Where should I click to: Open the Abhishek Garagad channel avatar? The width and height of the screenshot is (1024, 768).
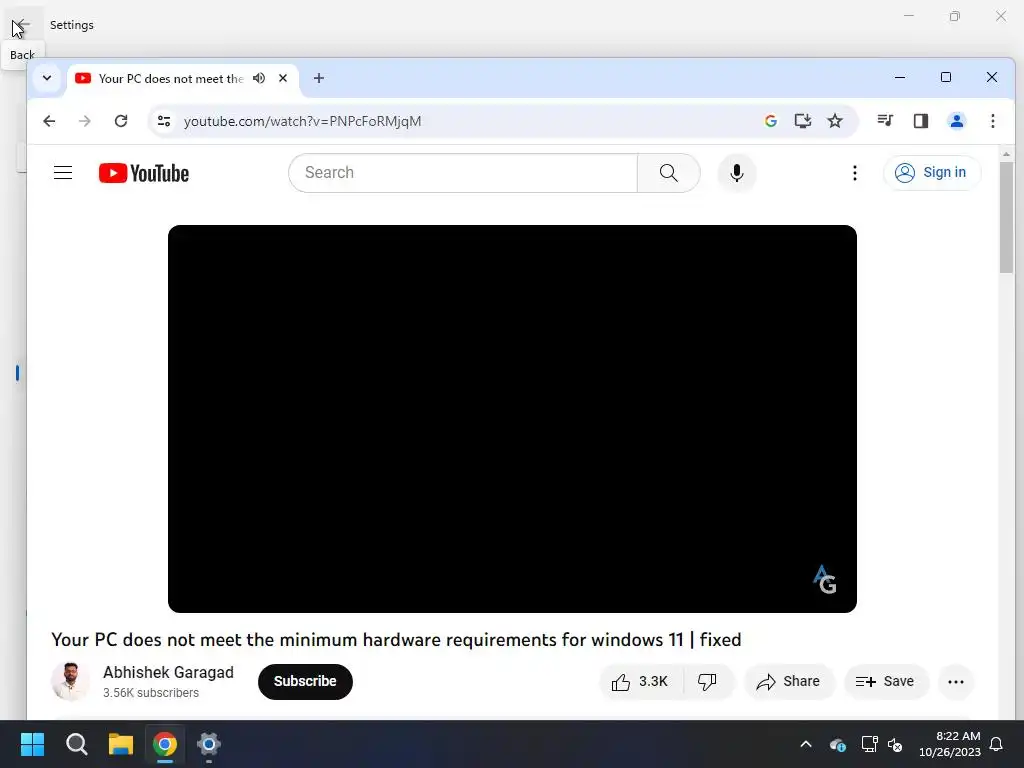click(x=70, y=681)
